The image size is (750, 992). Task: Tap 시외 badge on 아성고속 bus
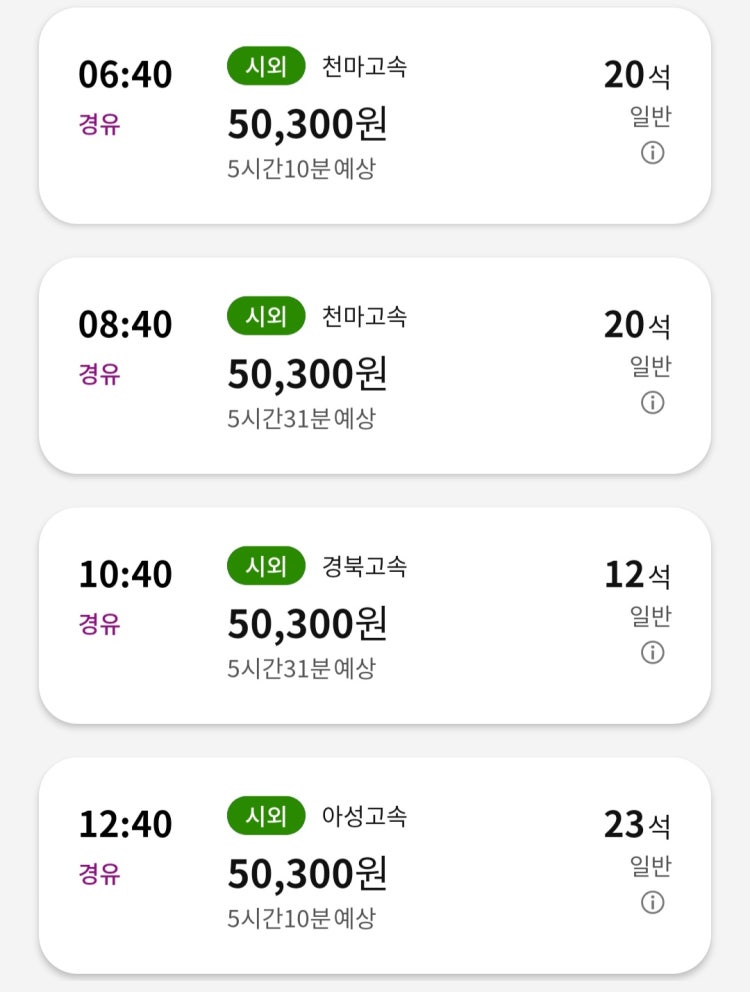click(266, 817)
